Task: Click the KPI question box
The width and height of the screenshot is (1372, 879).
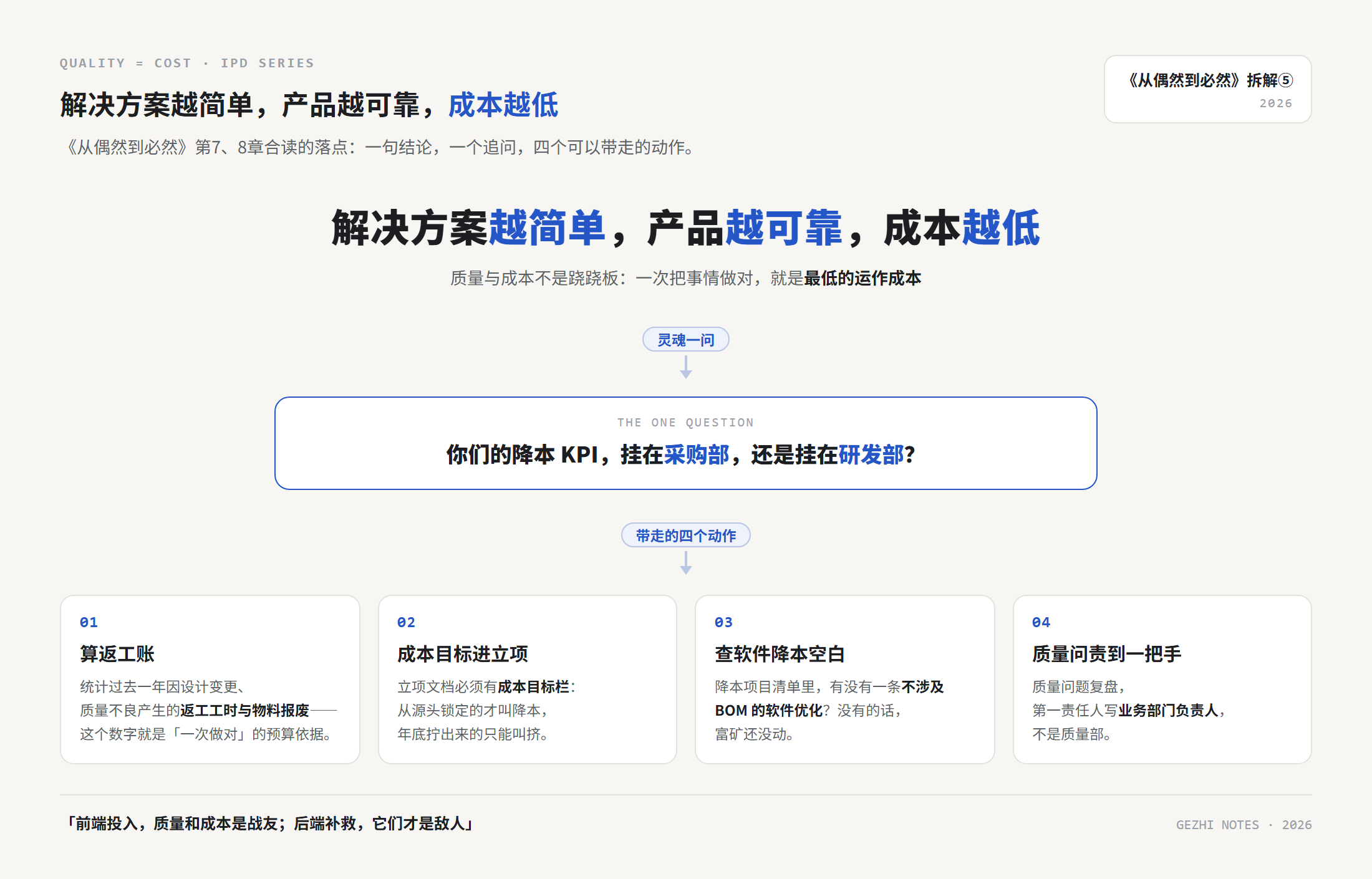Action: point(685,443)
